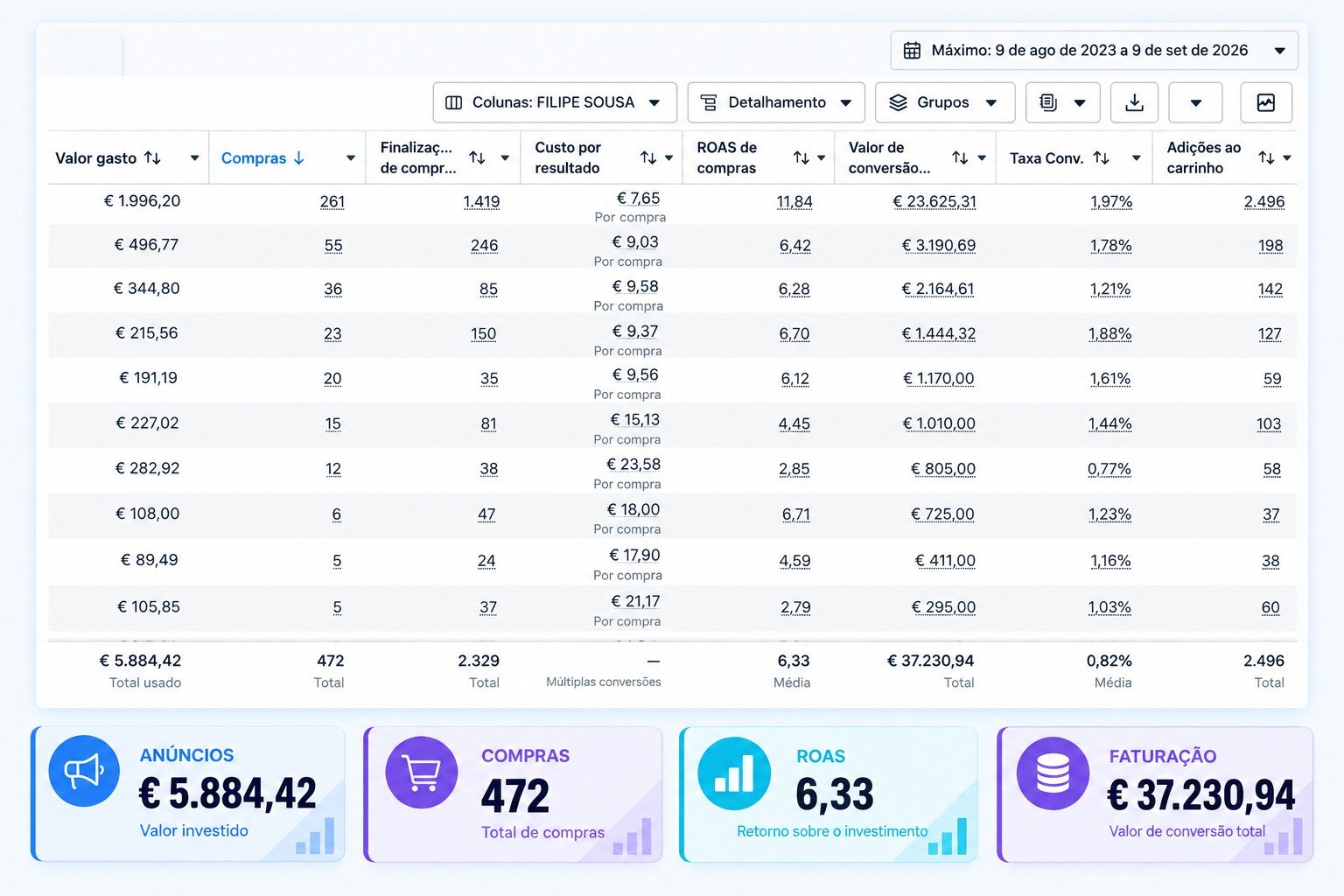
Task: Open the Grupos dropdown
Action: pyautogui.click(x=945, y=102)
